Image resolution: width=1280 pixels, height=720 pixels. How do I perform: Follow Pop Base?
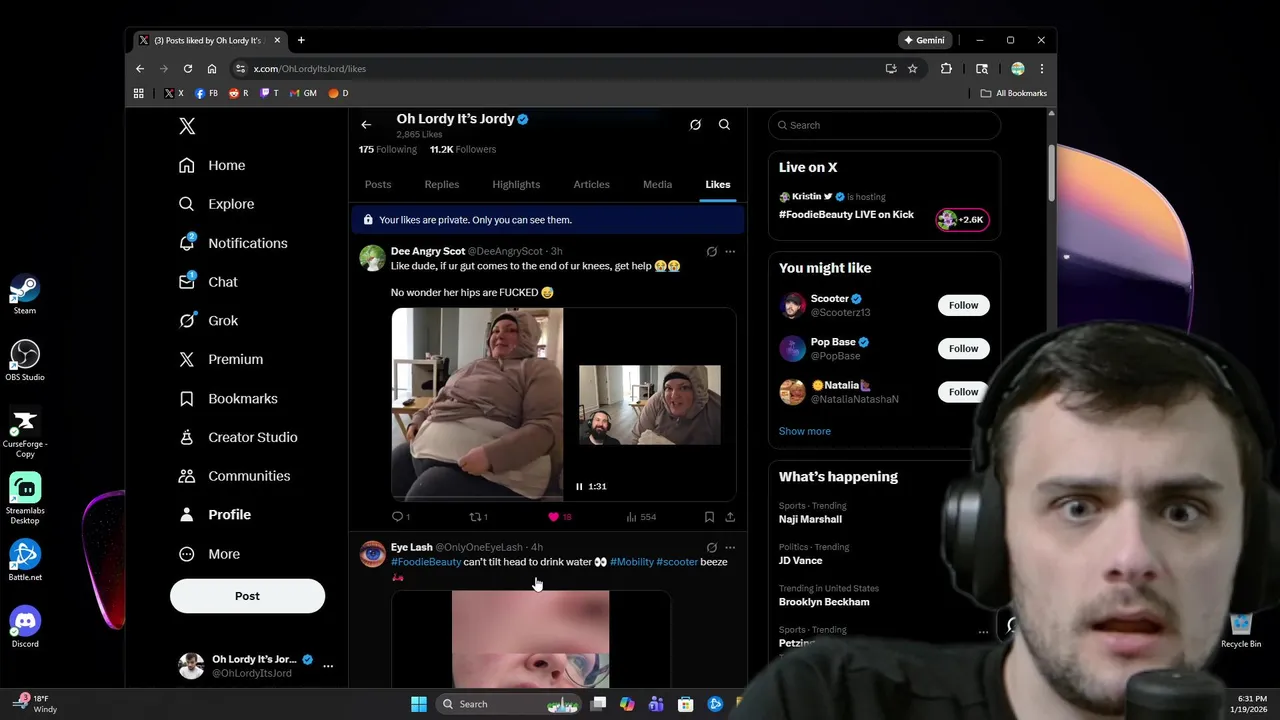coord(963,348)
